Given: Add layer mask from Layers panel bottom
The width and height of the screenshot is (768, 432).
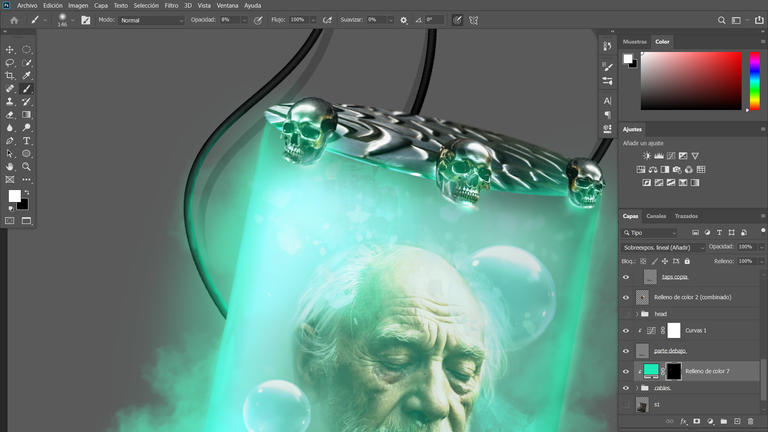Looking at the screenshot, I should [x=696, y=421].
